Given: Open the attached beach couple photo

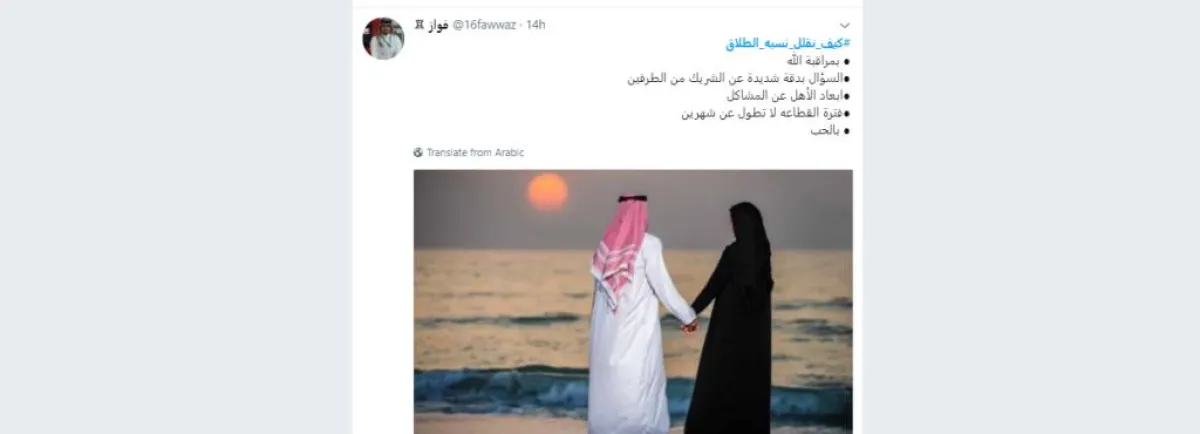Looking at the screenshot, I should (x=633, y=301).
